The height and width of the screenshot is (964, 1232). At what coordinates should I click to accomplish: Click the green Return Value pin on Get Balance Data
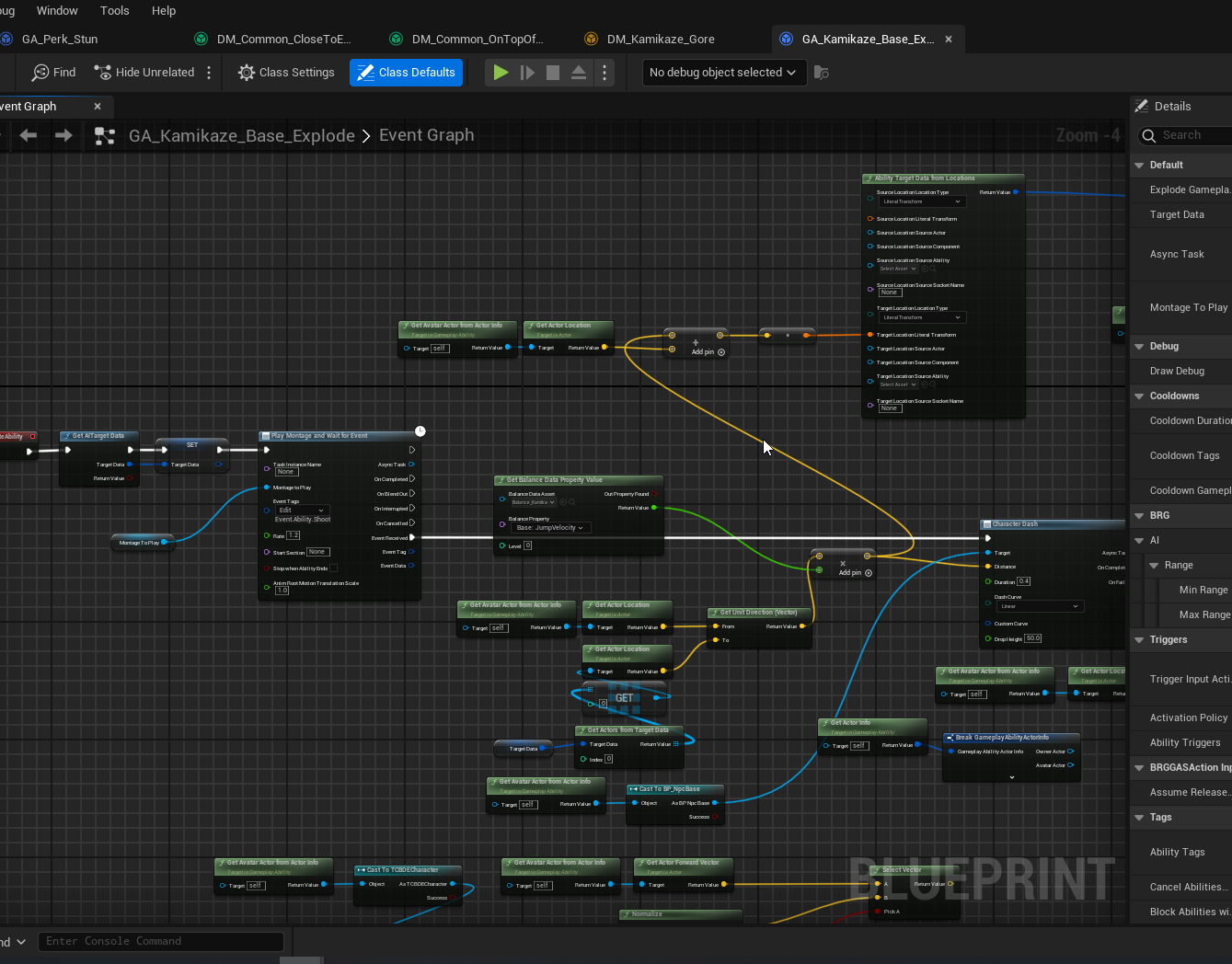[x=654, y=508]
